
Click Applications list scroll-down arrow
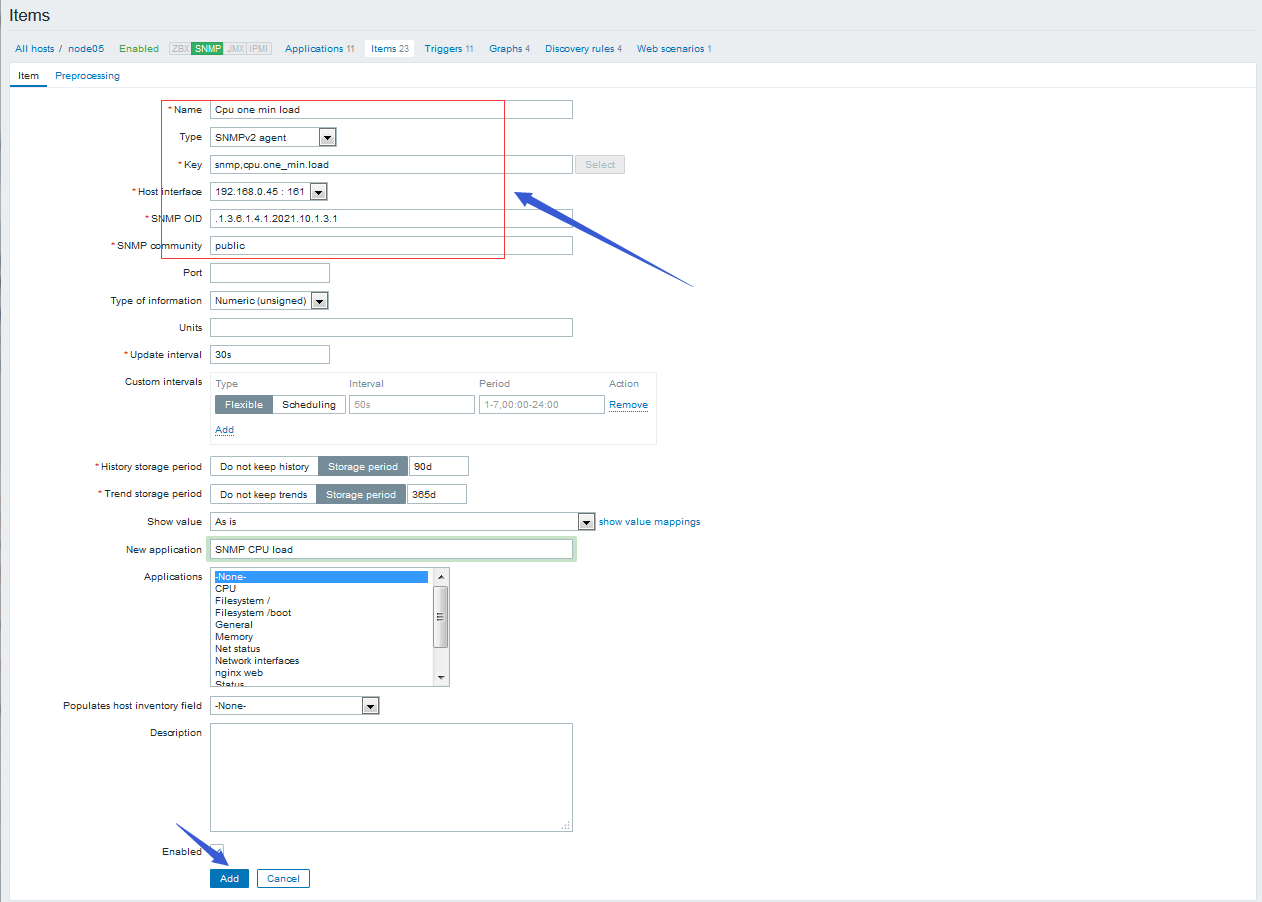(441, 678)
